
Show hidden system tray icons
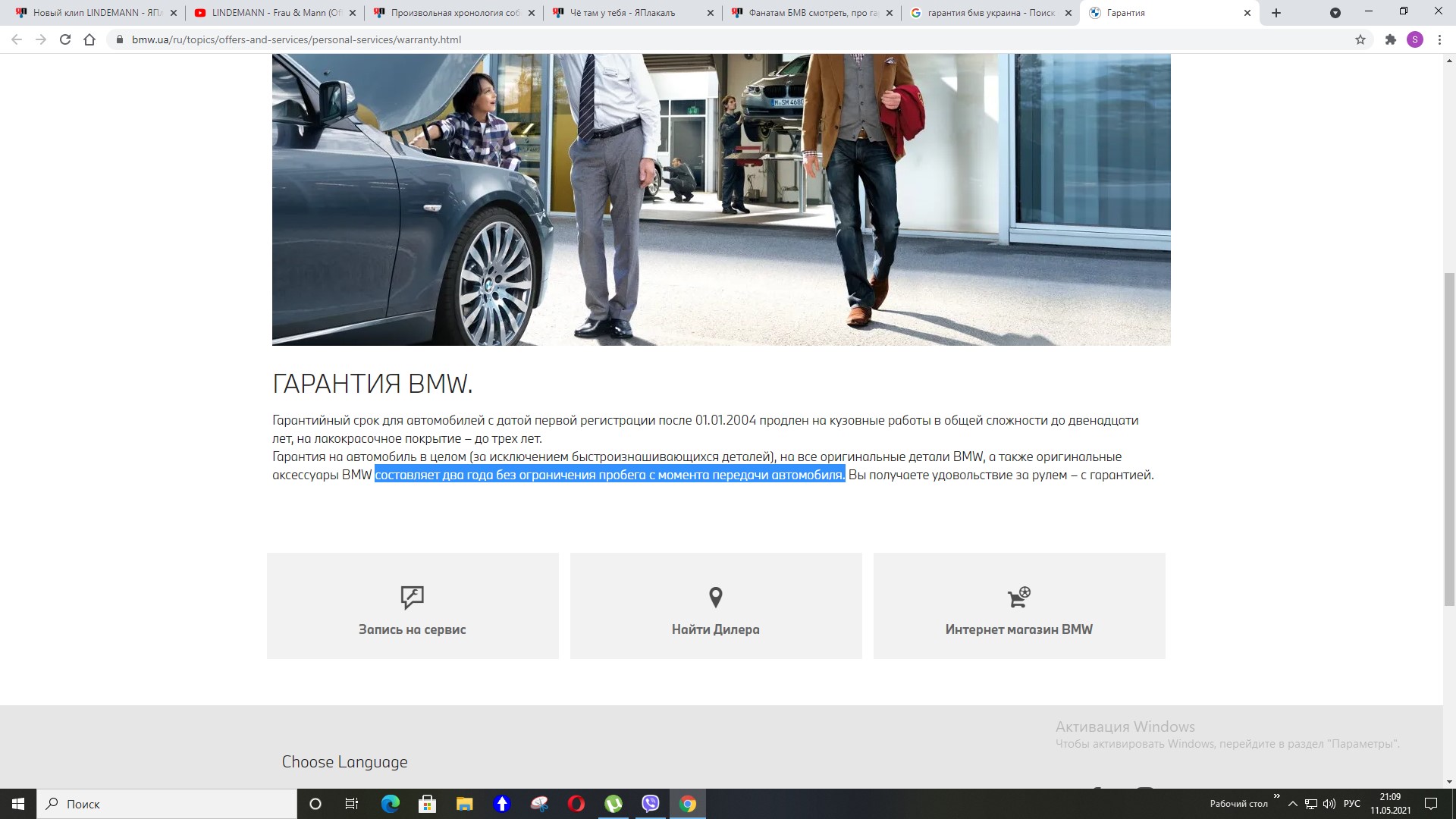(1293, 804)
